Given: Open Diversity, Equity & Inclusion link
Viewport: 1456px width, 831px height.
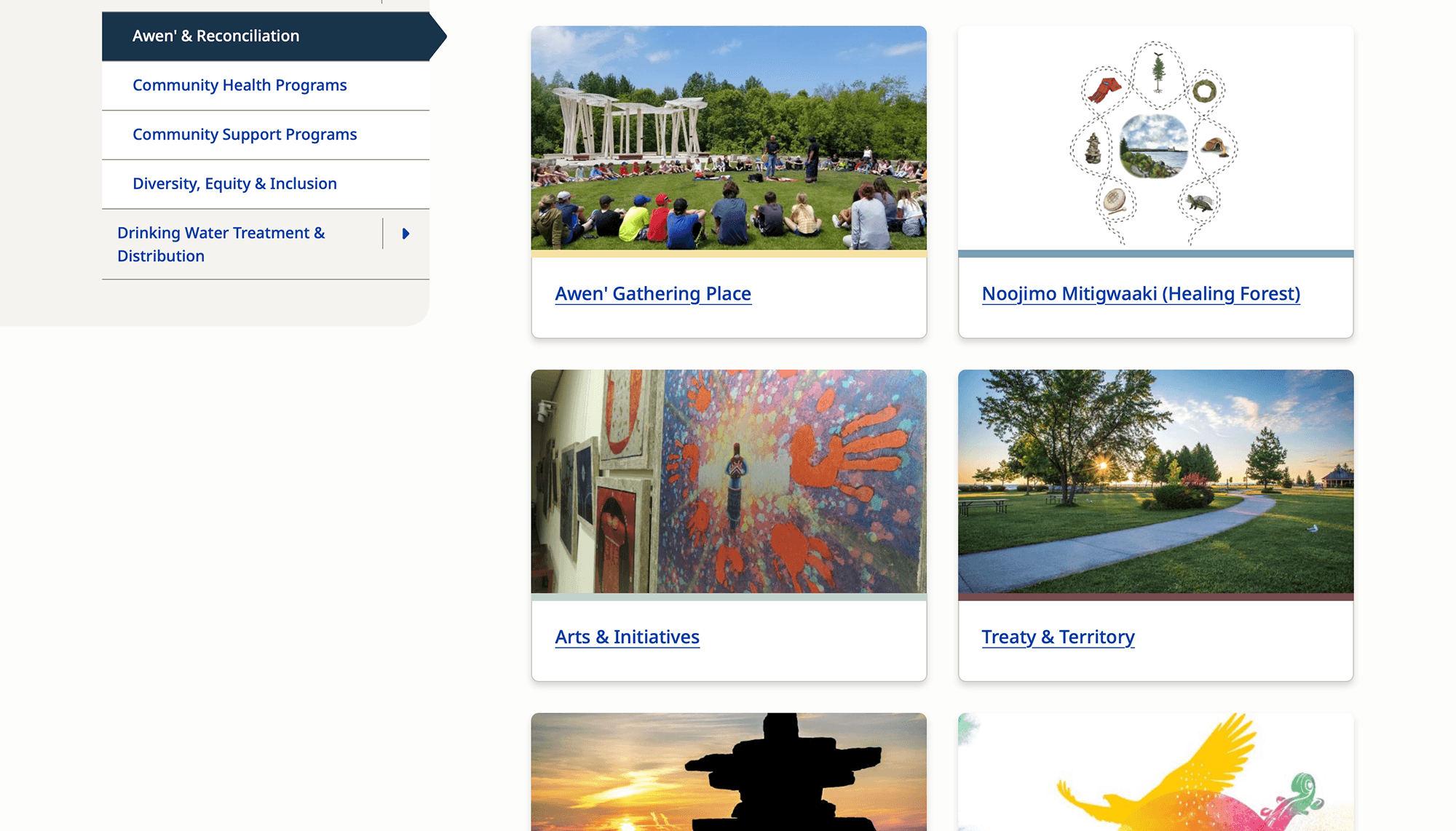Looking at the screenshot, I should coord(234,183).
